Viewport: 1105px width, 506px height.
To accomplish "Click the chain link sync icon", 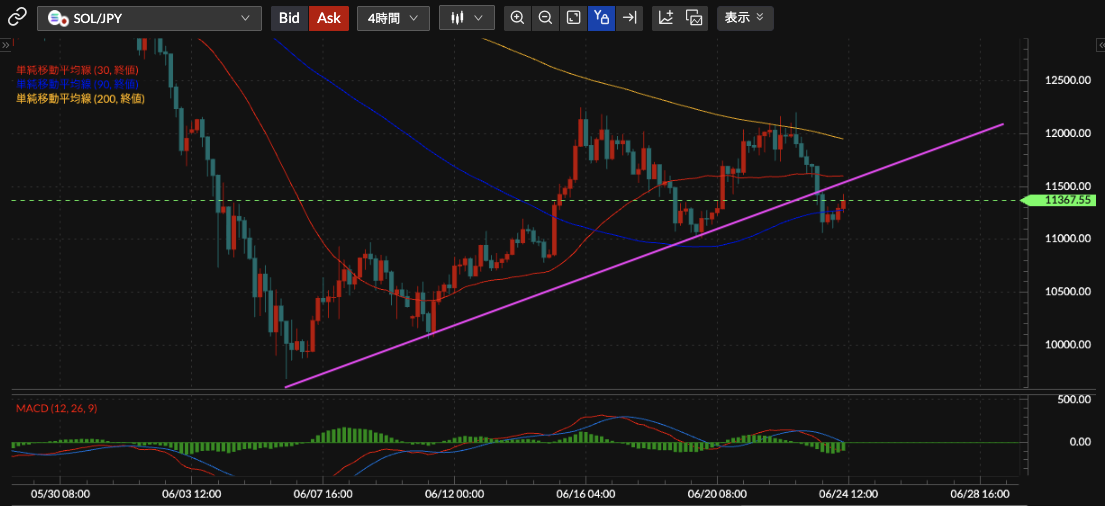I will (16, 18).
